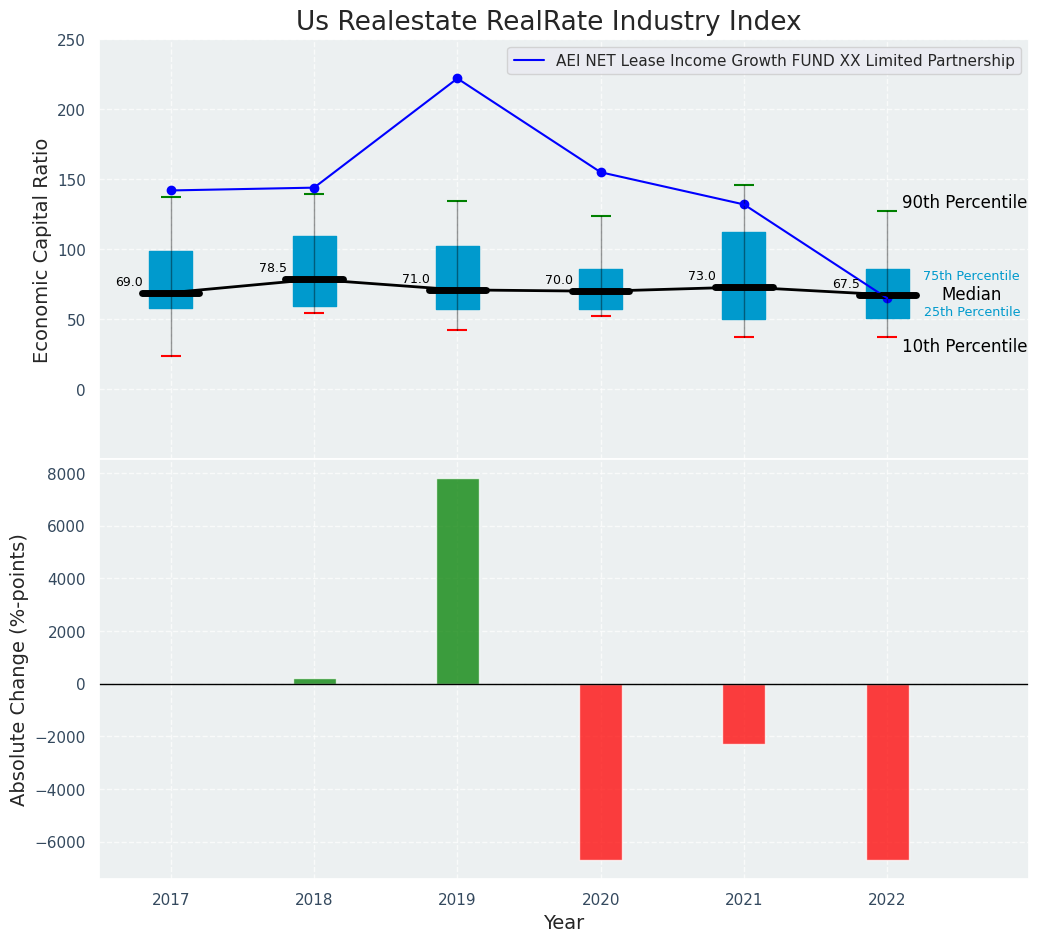Click the small green bar for 2018

(314, 681)
